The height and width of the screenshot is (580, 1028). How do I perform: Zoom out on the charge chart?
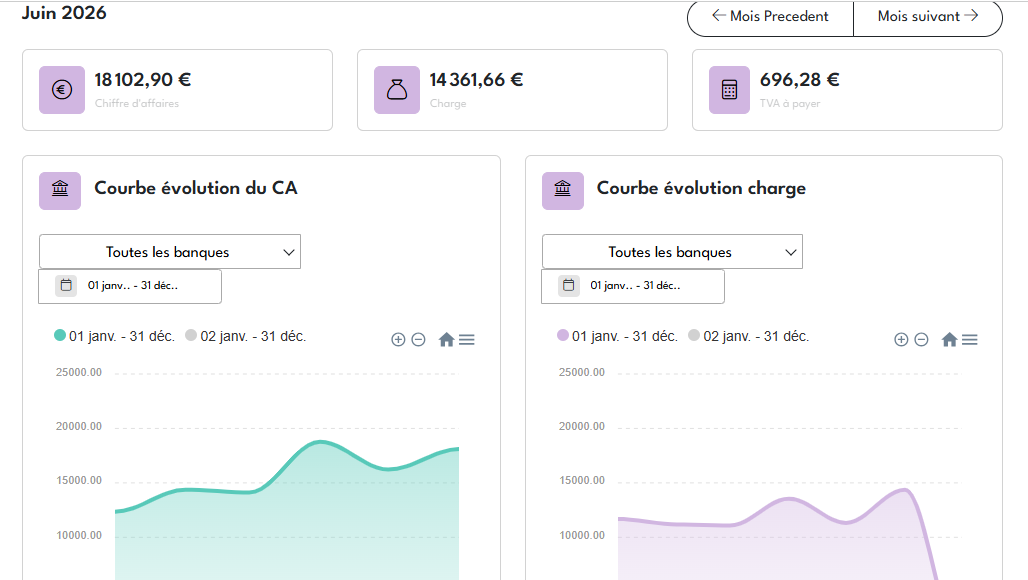pyautogui.click(x=921, y=339)
